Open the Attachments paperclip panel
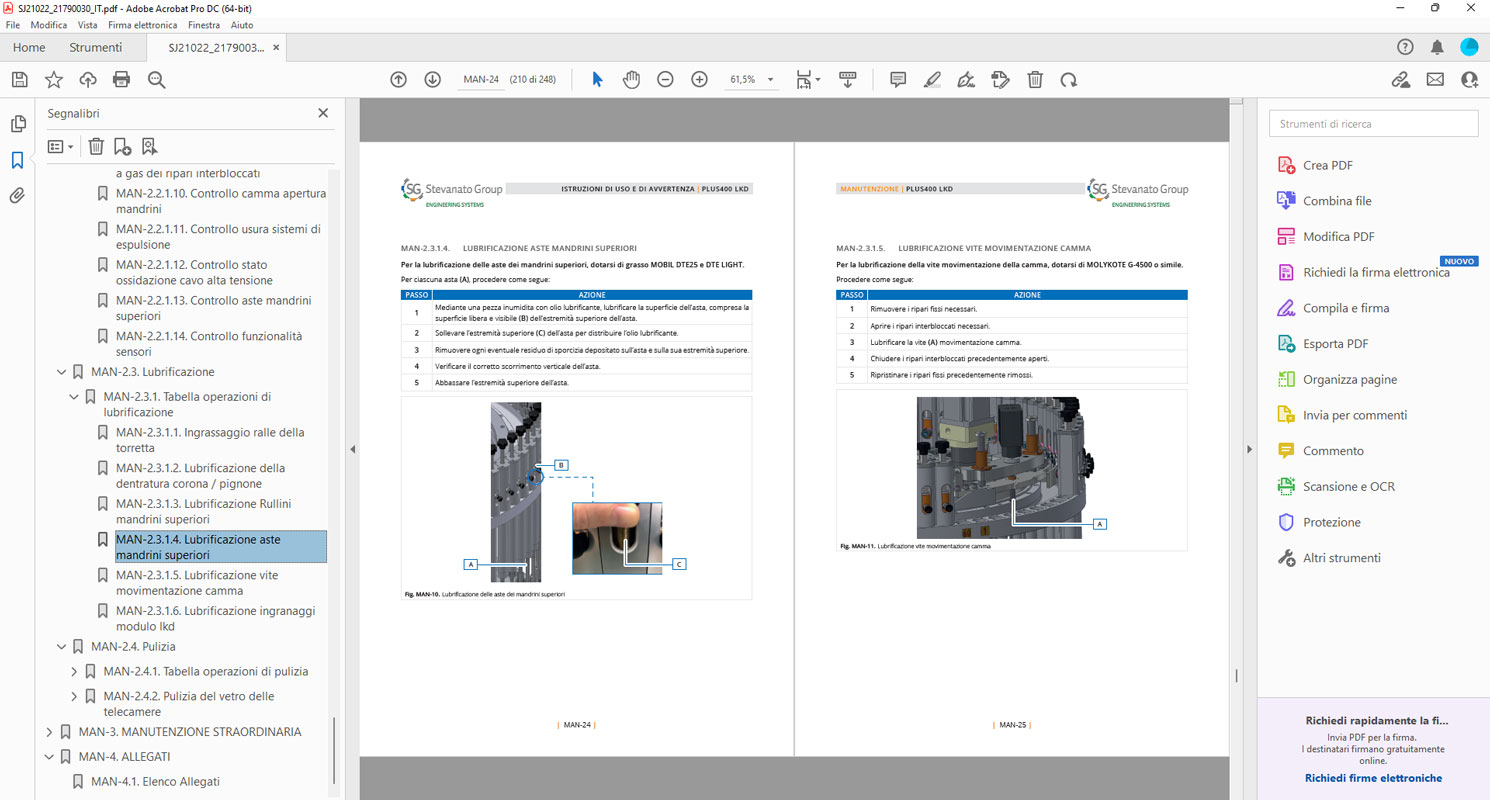 coord(18,196)
